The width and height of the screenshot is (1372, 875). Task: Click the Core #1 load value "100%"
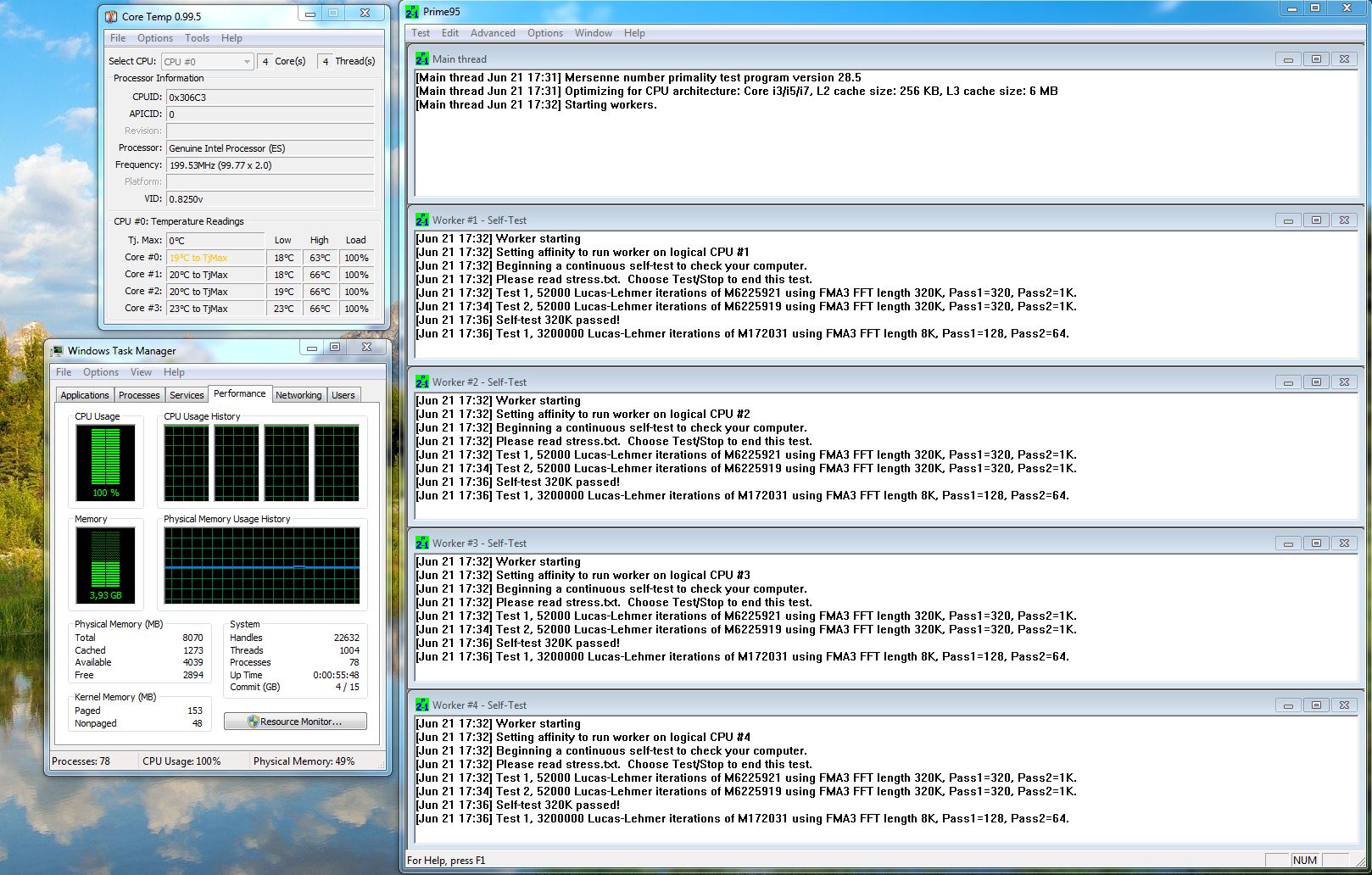(x=356, y=275)
